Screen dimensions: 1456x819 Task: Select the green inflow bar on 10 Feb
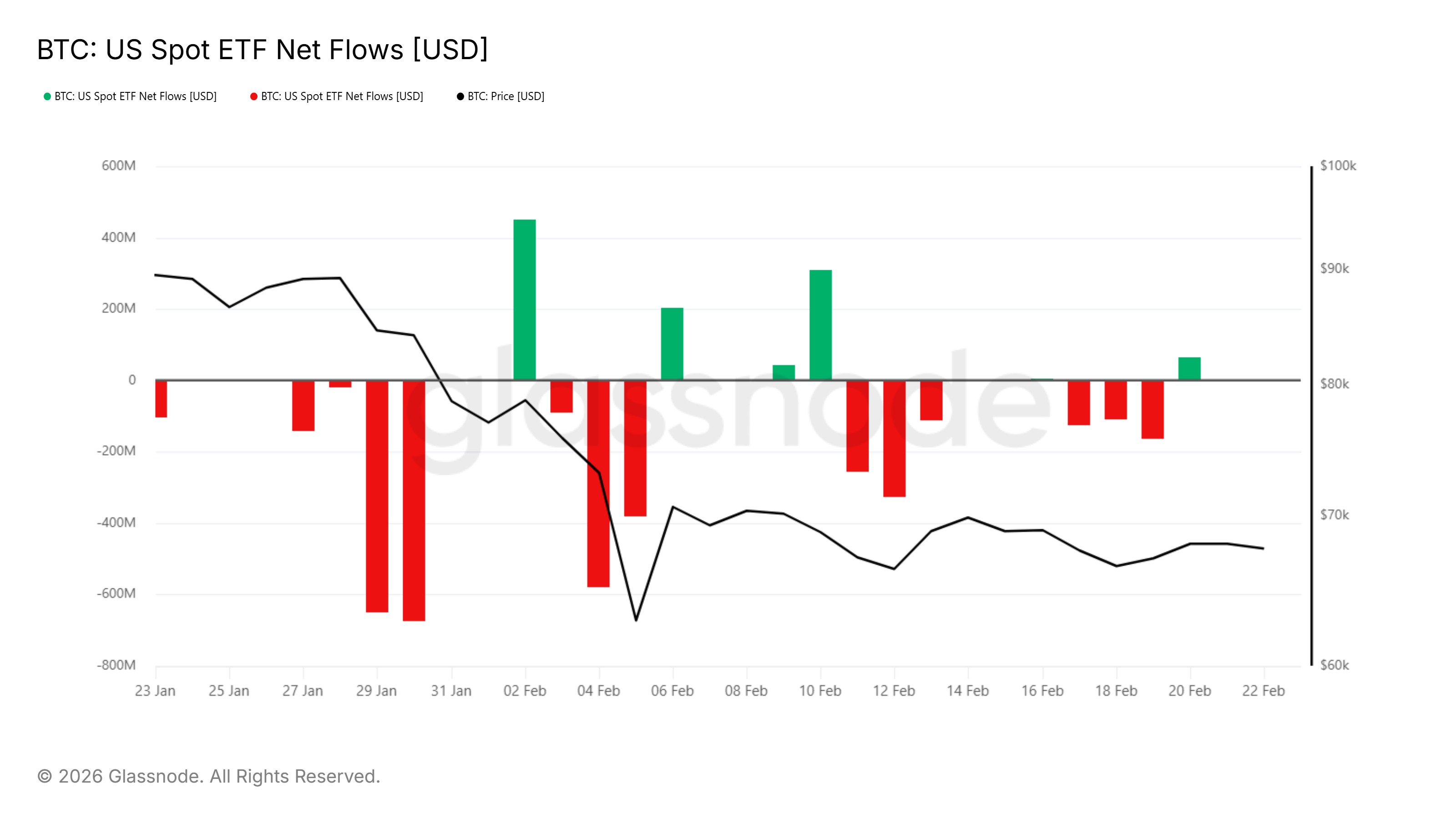[x=820, y=325]
